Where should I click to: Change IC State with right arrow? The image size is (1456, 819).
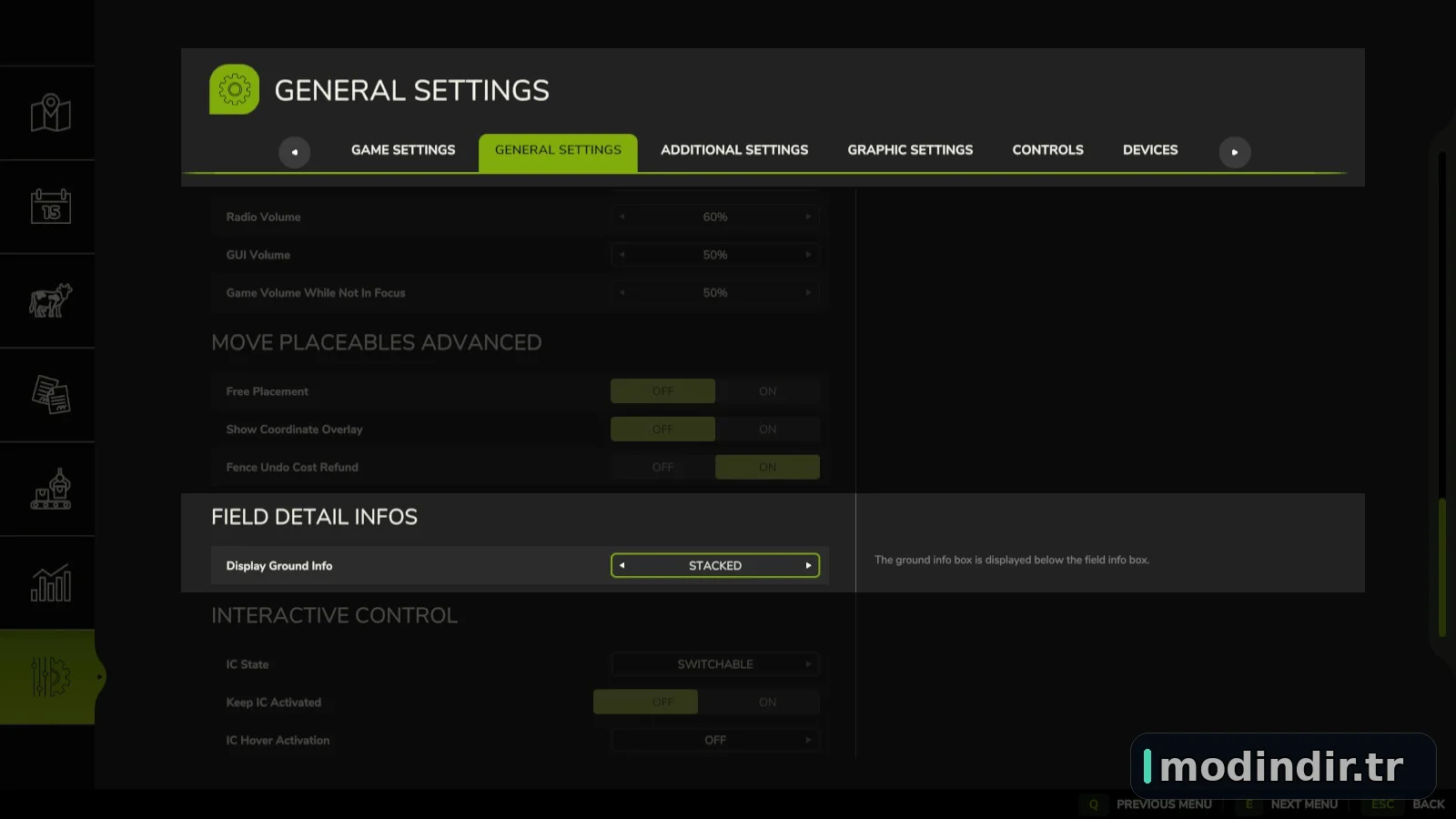coord(808,664)
